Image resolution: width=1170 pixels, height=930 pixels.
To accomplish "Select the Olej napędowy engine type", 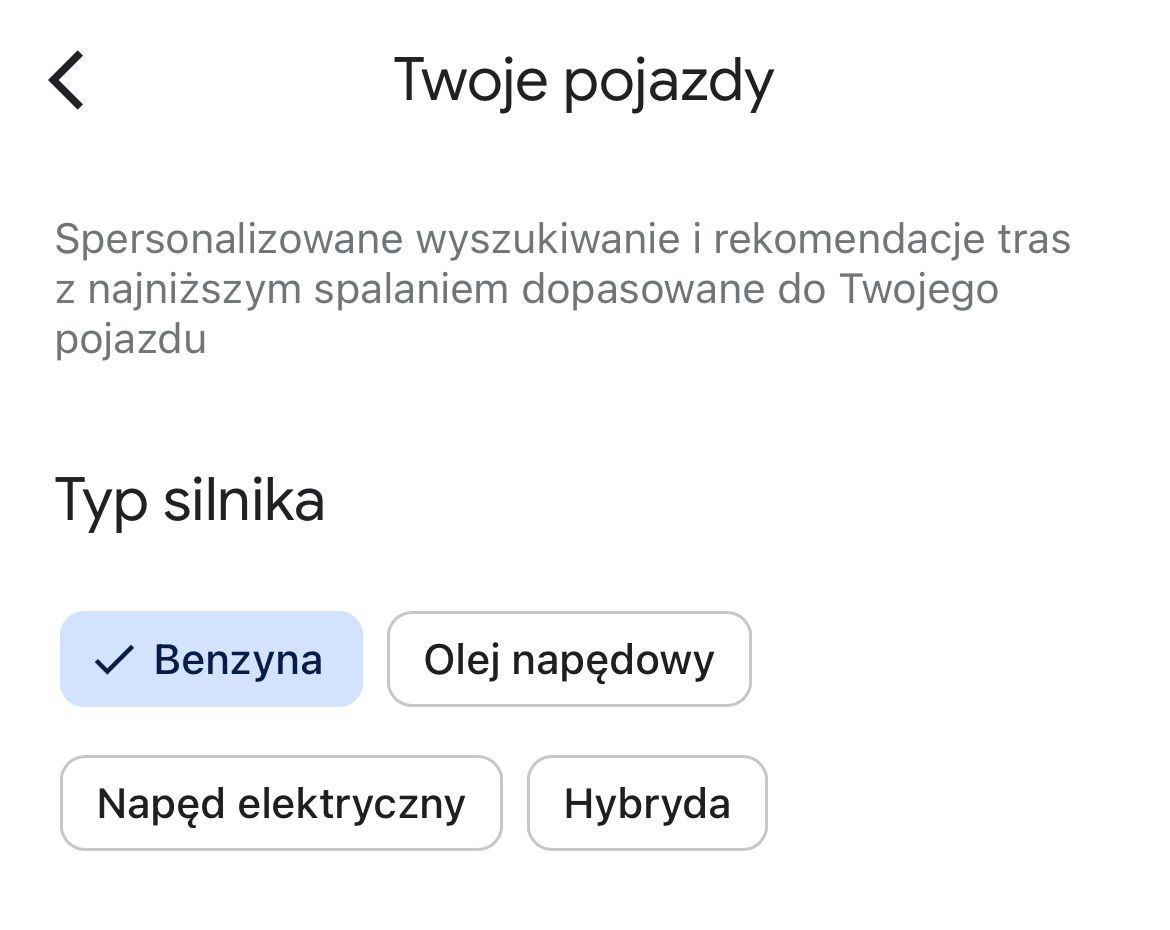I will pyautogui.click(x=569, y=658).
